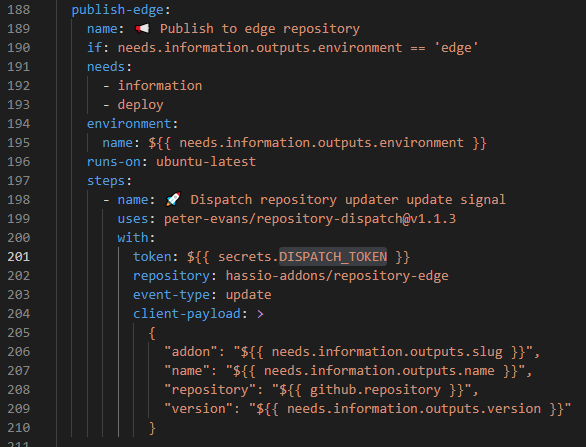Screen dimensions: 586x447
Task: Click the runs-on key
Action: point(114,162)
